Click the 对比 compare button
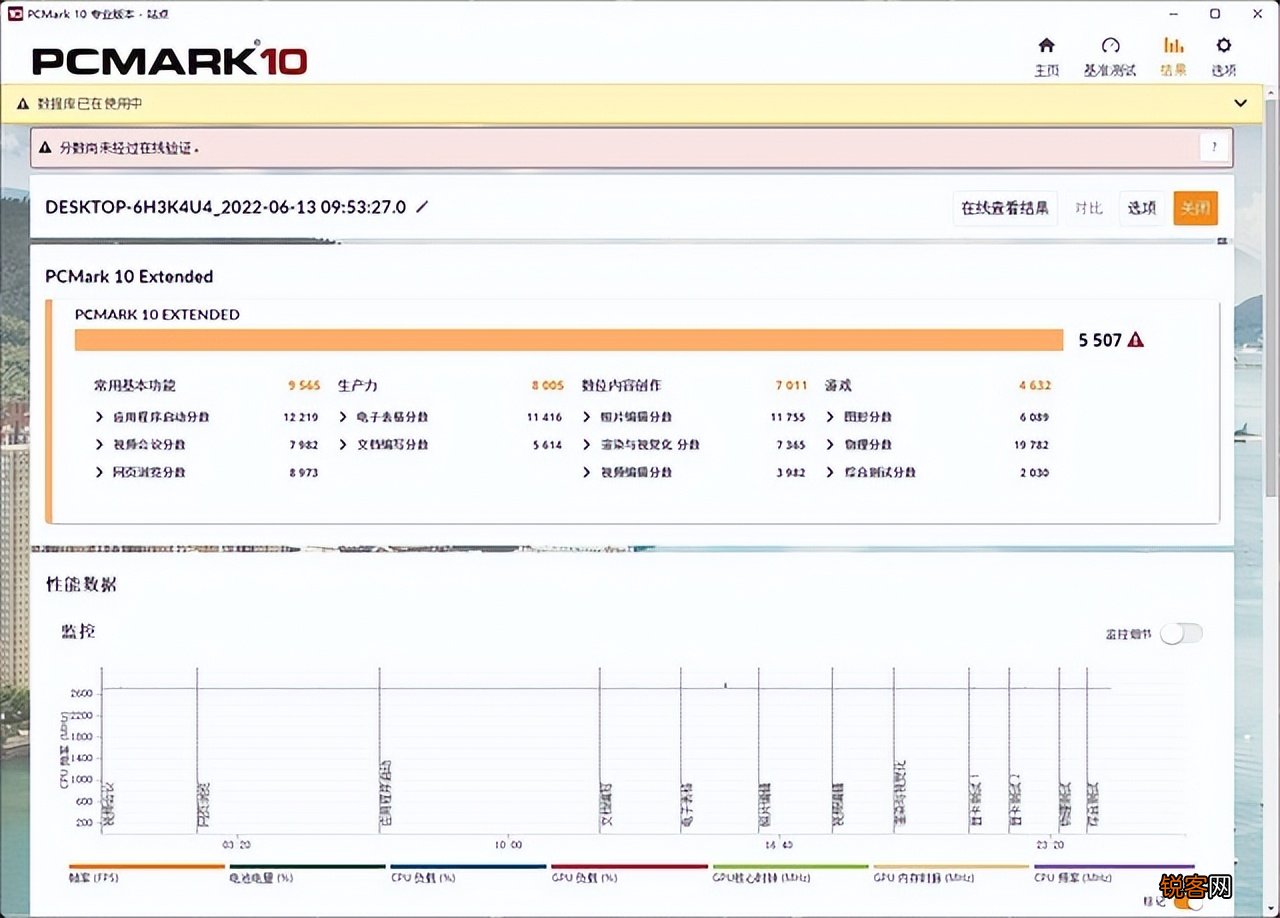 (x=1088, y=208)
